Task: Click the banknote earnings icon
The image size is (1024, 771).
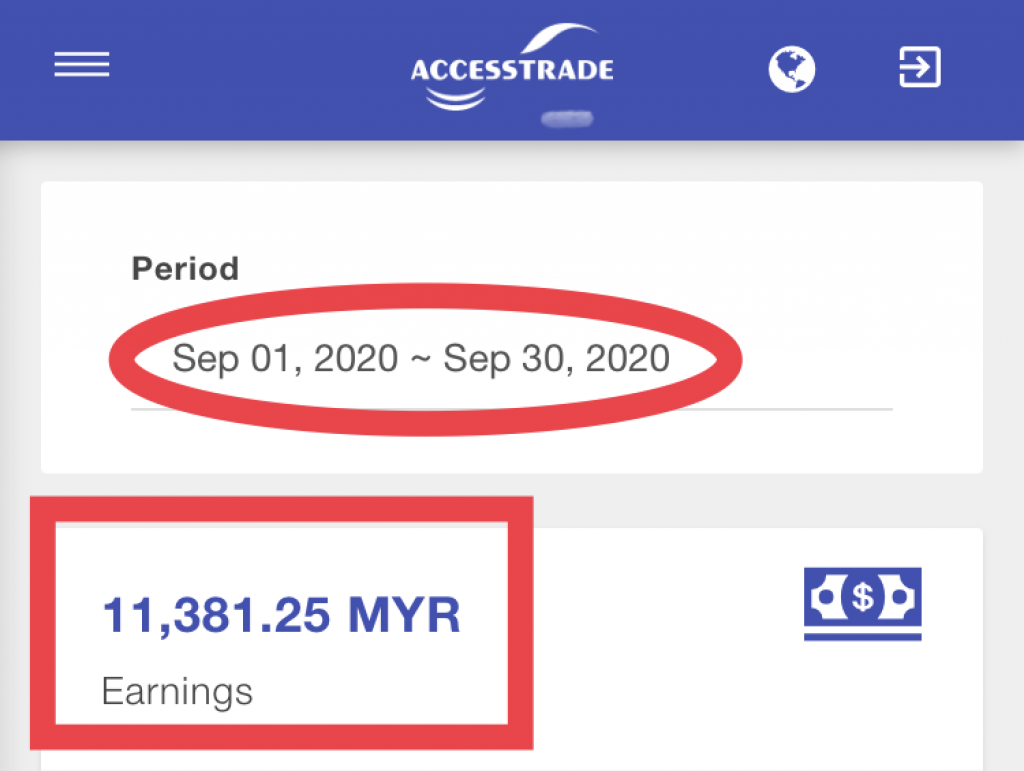Action: [x=863, y=604]
